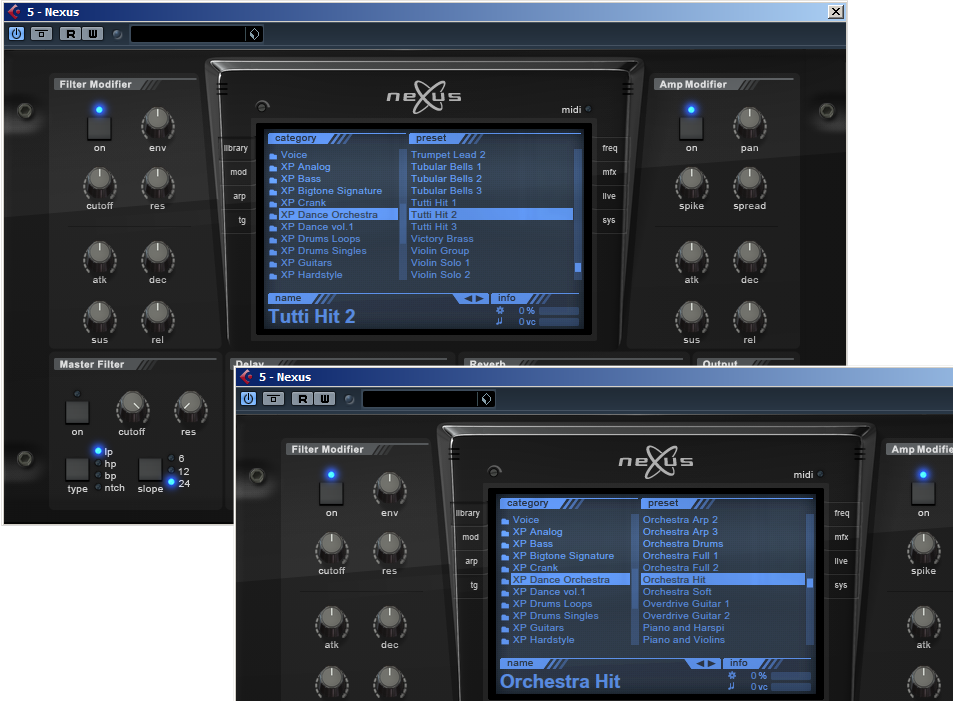This screenshot has height=701, width=953.
Task: Select the "Tubular Bells 3" preset
Action: [446, 191]
